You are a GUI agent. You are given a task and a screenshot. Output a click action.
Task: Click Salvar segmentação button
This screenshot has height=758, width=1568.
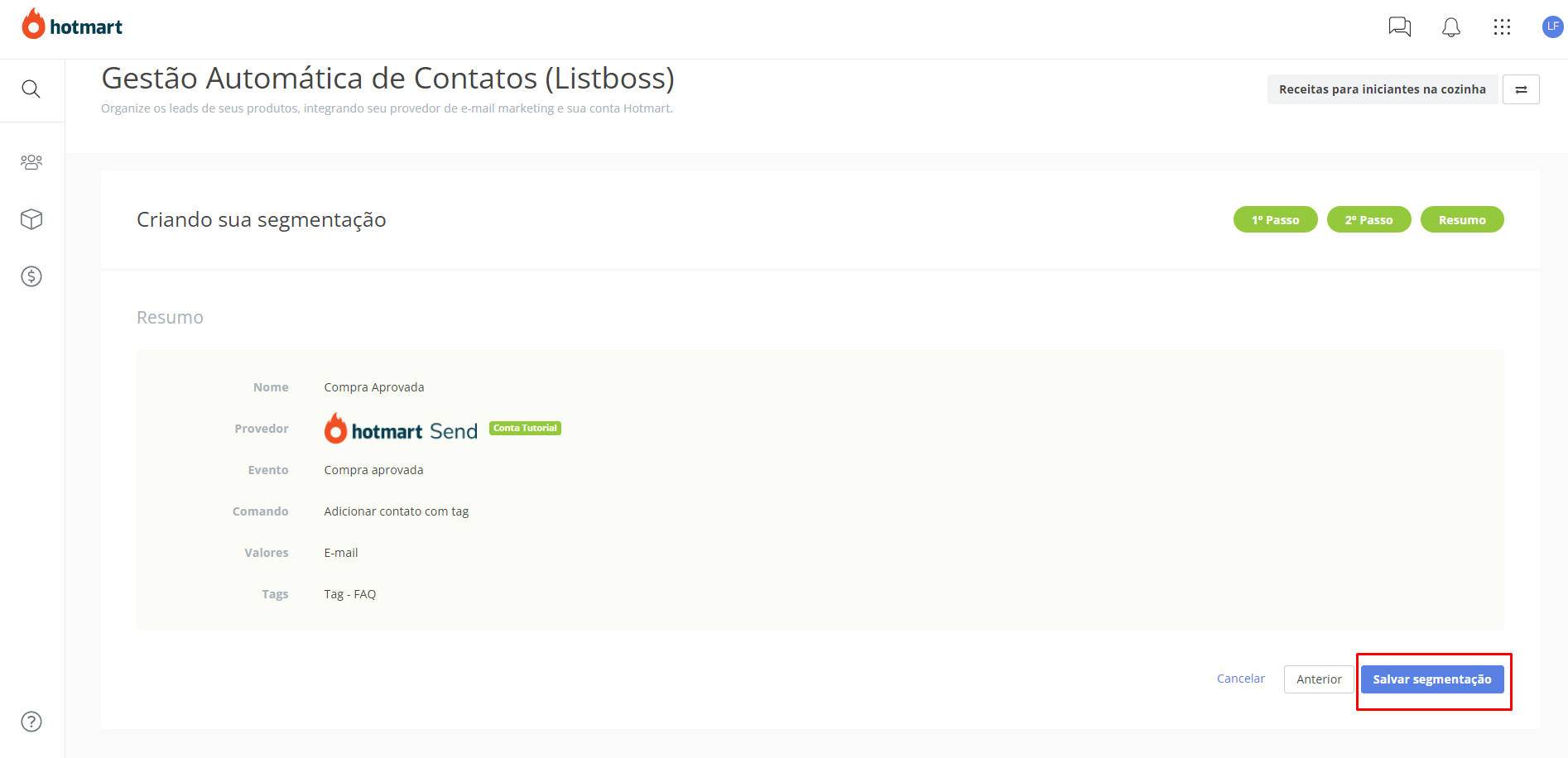pyautogui.click(x=1432, y=679)
